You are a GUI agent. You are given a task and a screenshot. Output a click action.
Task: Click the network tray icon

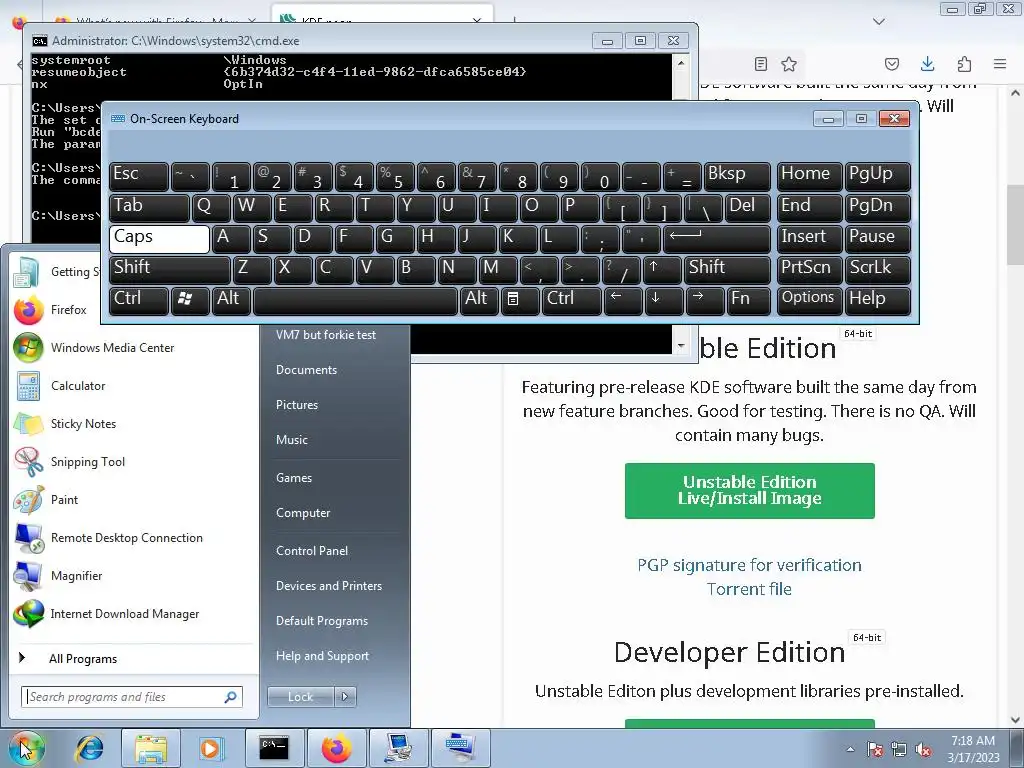(x=899, y=749)
